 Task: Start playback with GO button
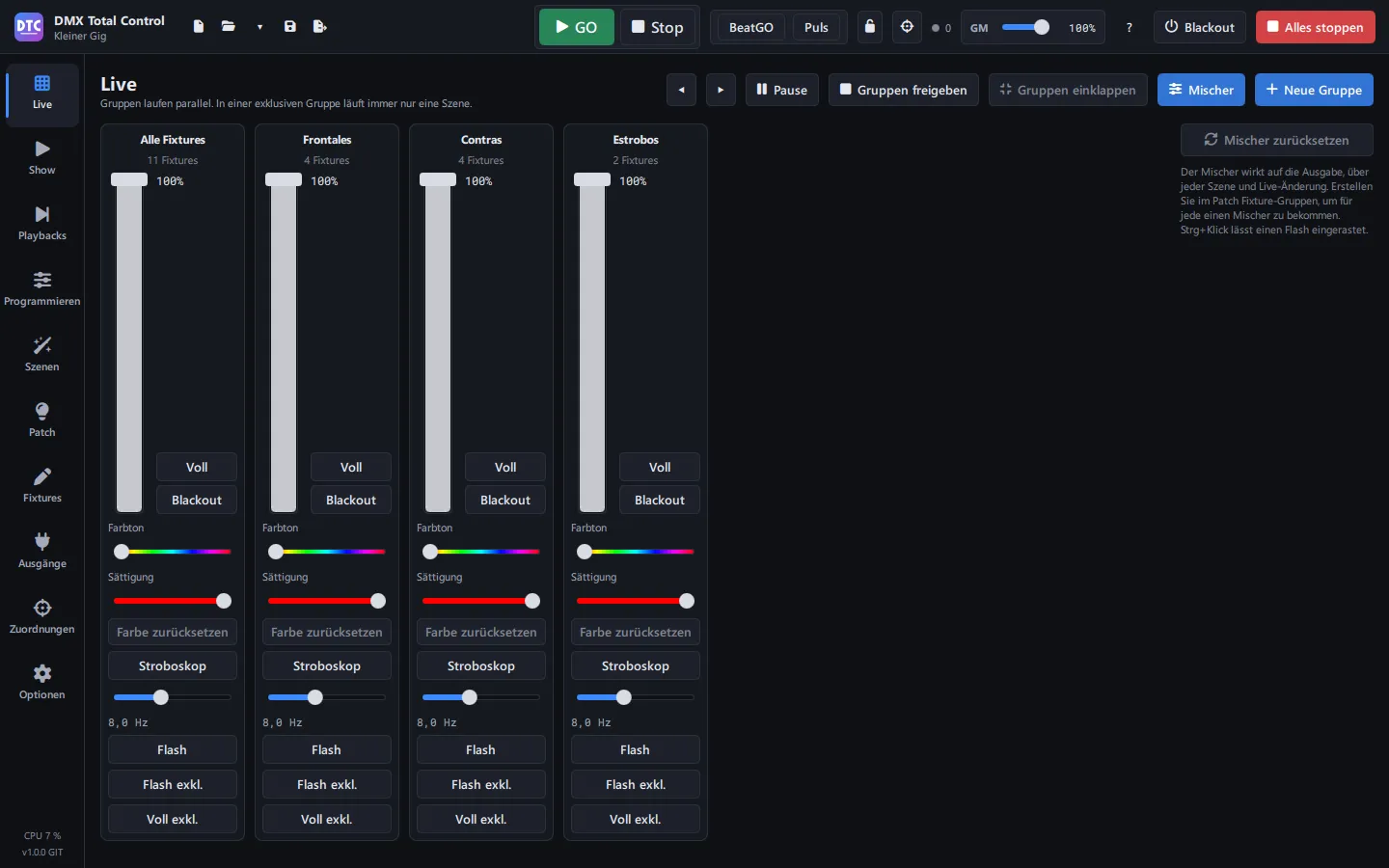point(577,27)
